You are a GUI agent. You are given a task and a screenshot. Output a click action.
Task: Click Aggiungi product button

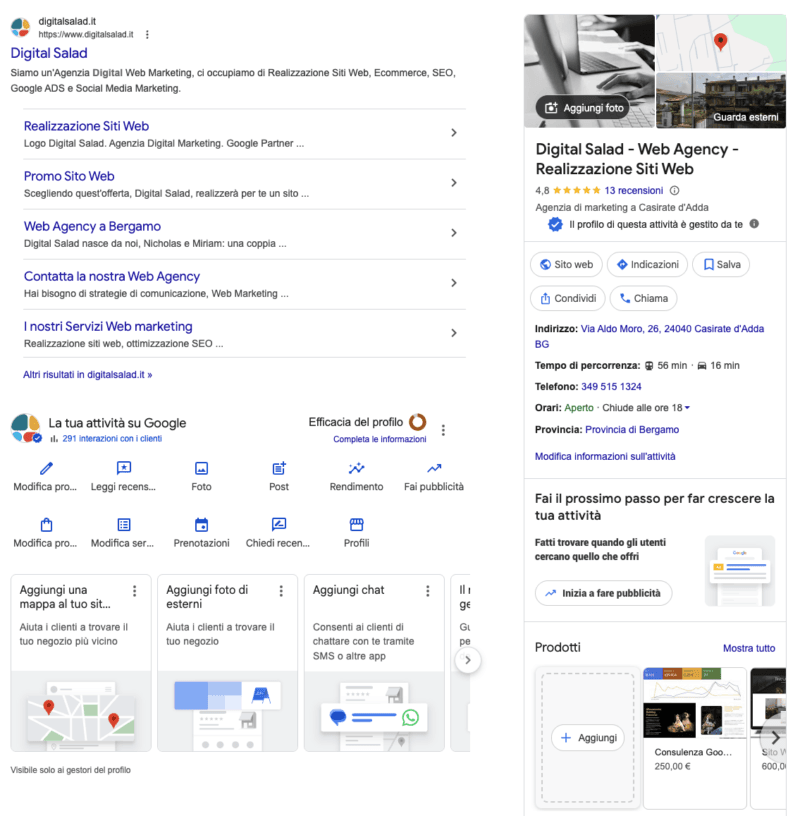pos(588,737)
